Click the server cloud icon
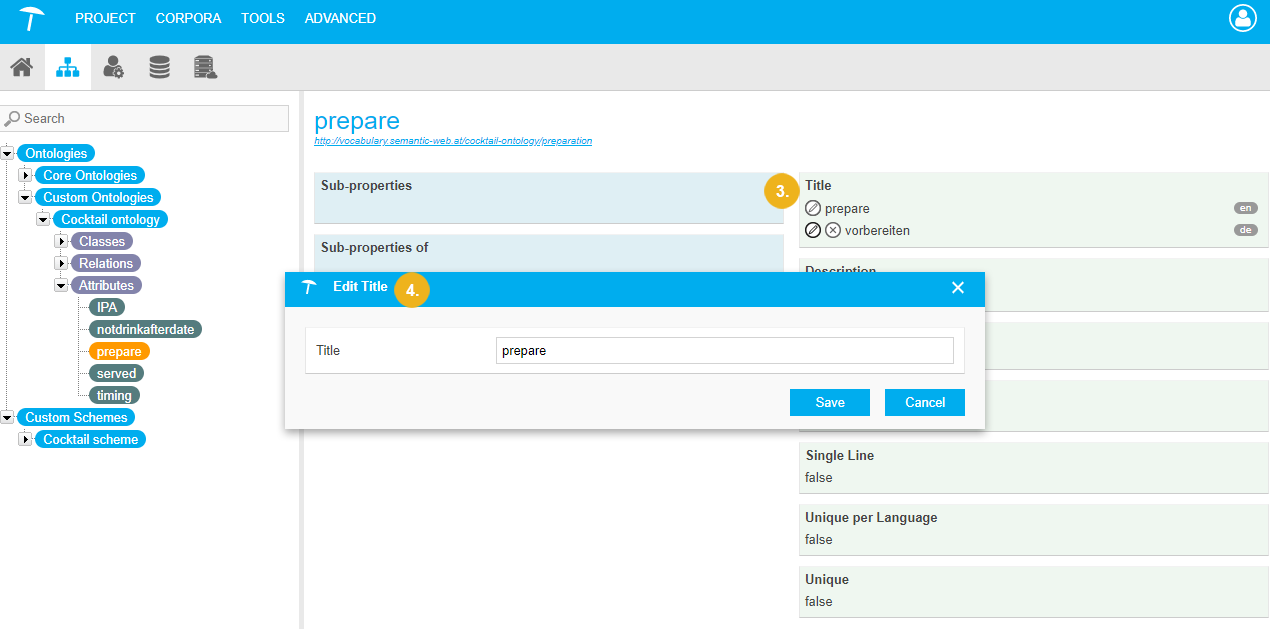 point(205,67)
